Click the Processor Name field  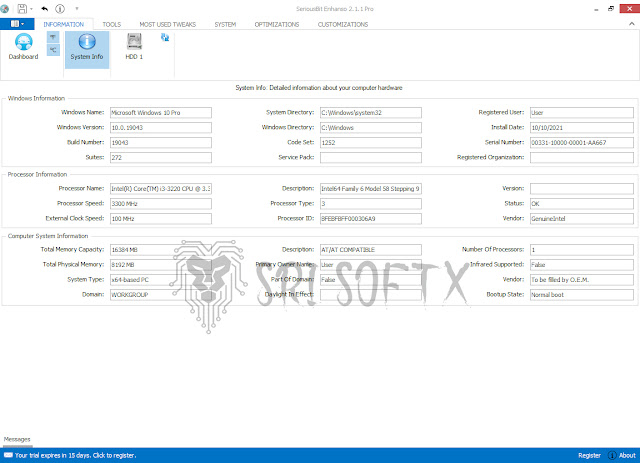(x=161, y=189)
